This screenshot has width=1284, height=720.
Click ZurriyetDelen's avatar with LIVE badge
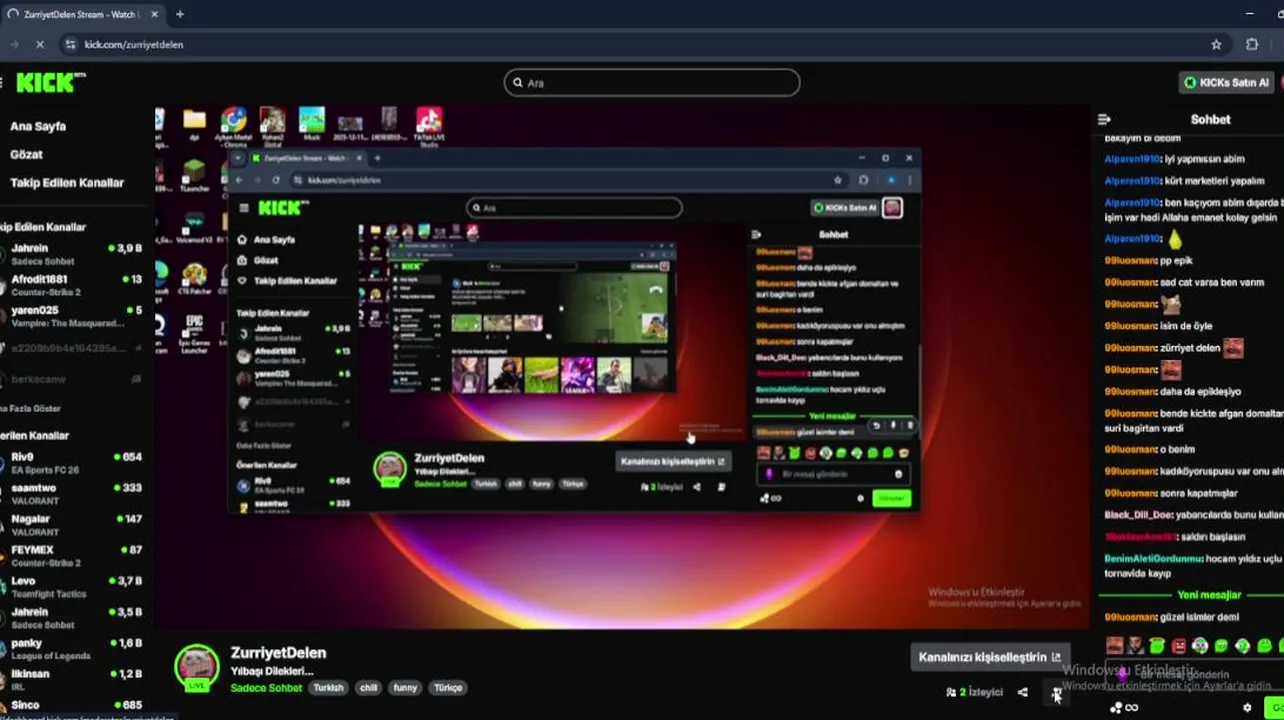[197, 668]
